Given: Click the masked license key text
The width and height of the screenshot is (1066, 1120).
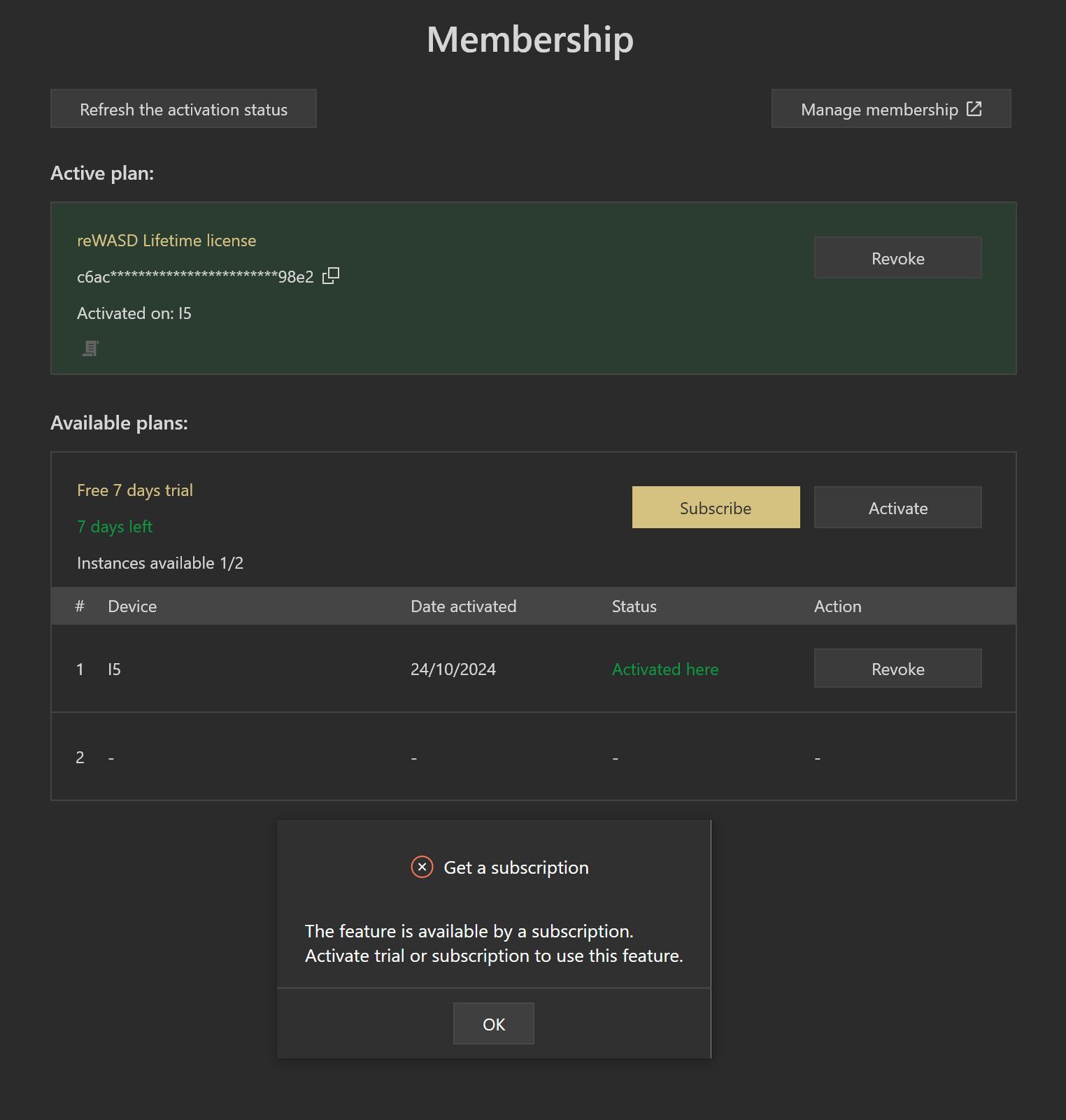Looking at the screenshot, I should (x=195, y=277).
